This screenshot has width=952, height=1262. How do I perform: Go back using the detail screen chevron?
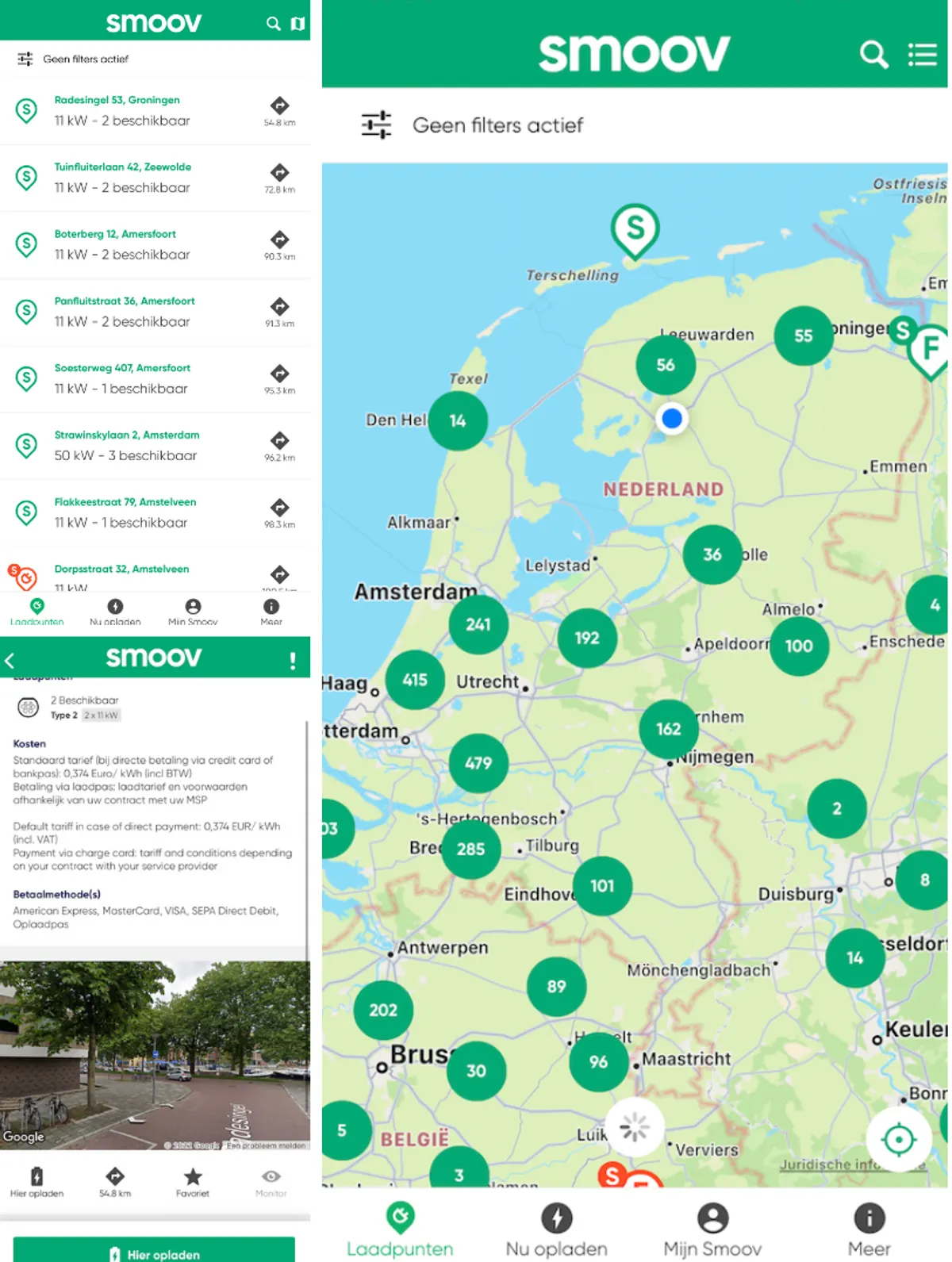tap(10, 660)
